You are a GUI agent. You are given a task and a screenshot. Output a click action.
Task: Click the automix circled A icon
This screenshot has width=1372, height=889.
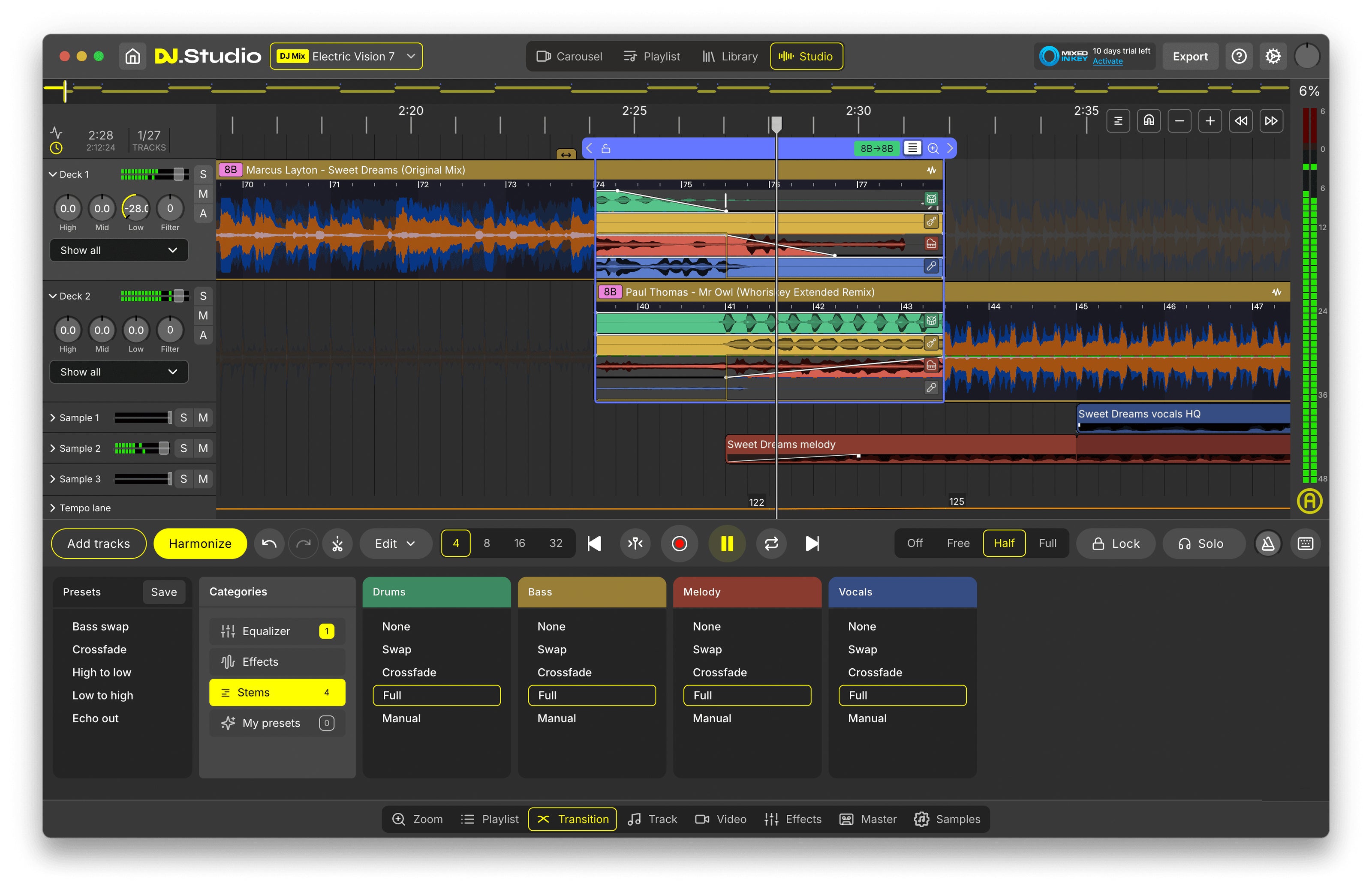[1310, 501]
